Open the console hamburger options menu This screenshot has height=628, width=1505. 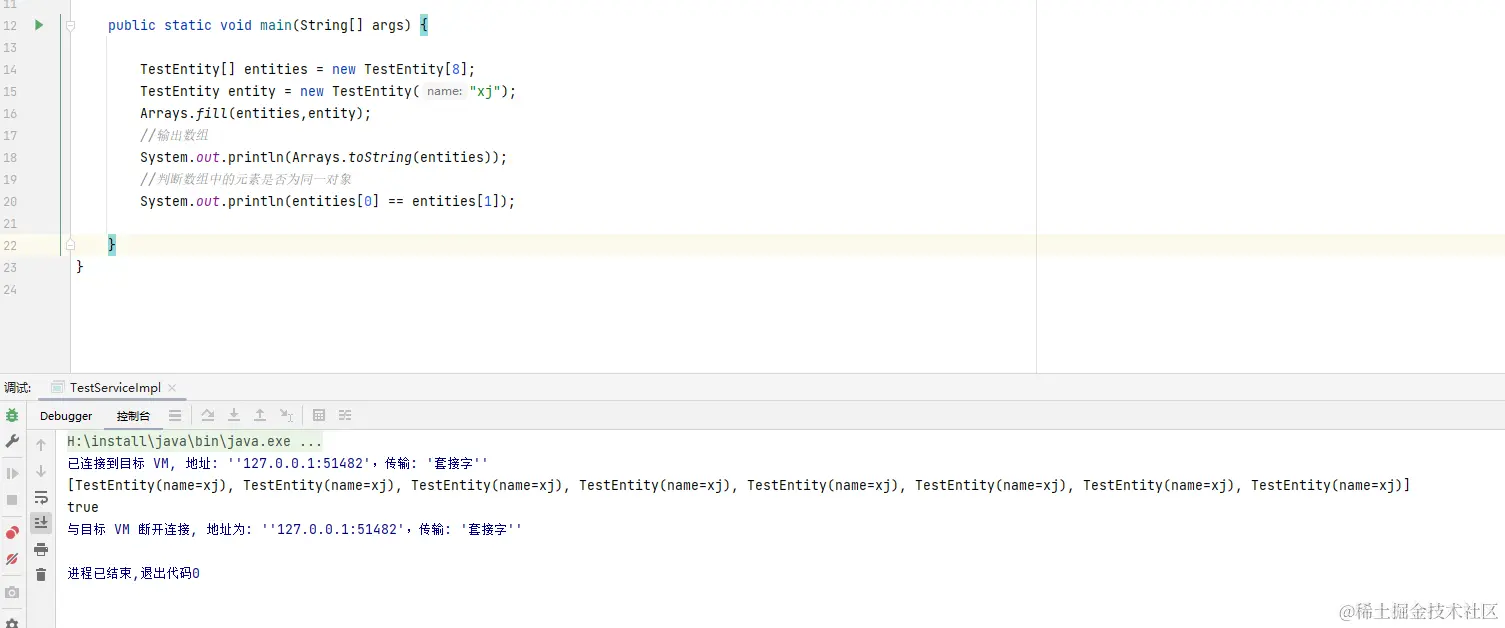click(176, 415)
